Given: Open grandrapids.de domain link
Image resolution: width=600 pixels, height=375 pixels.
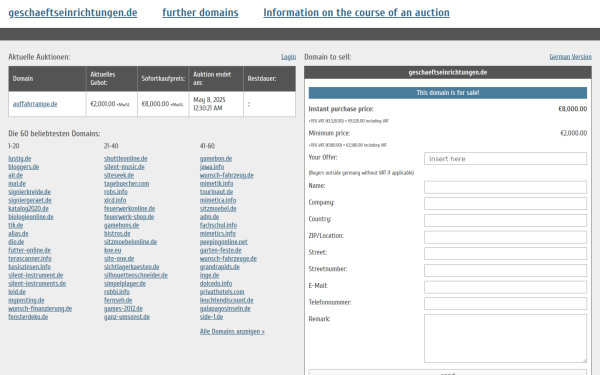Looking at the screenshot, I should point(220,267).
